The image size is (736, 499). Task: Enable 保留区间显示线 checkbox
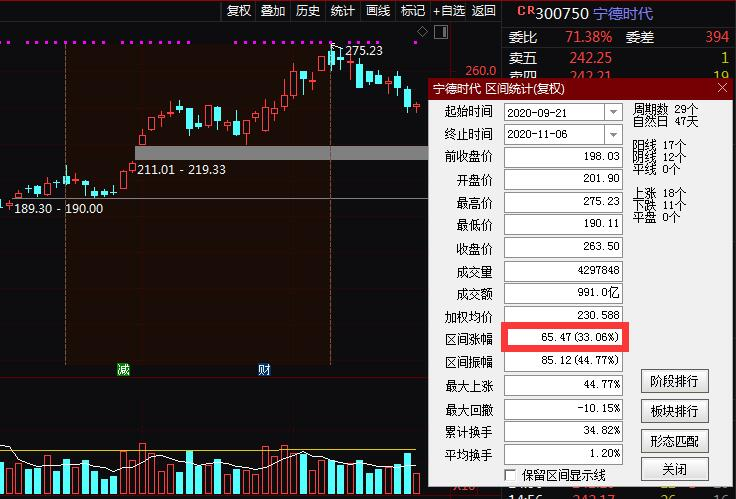click(510, 475)
